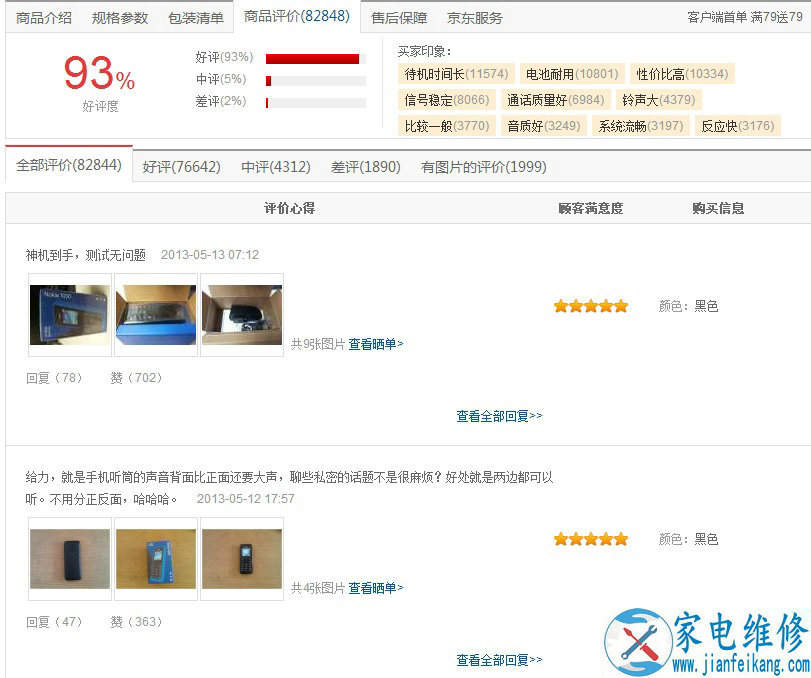Screen dimensions: 811x678
Task: View 有图片的评价(1999) reviews
Action: point(484,167)
